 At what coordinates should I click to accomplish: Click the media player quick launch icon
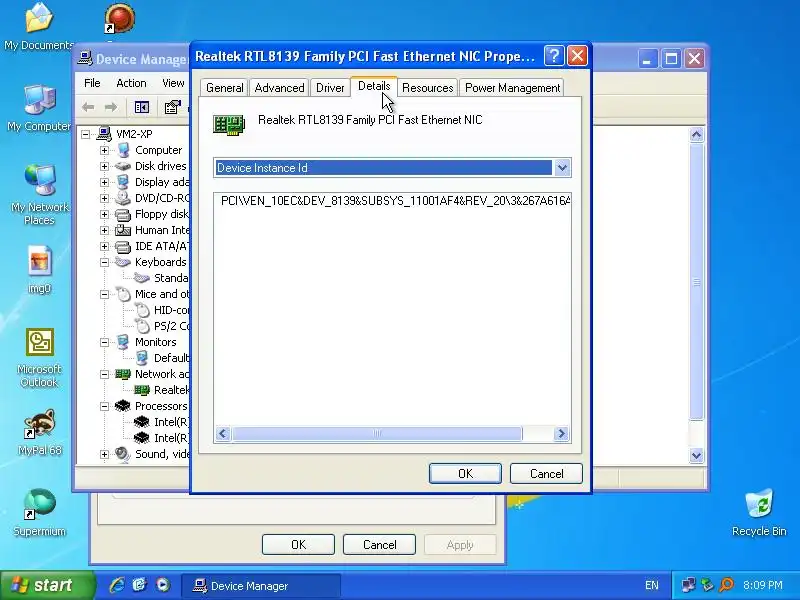click(x=163, y=585)
